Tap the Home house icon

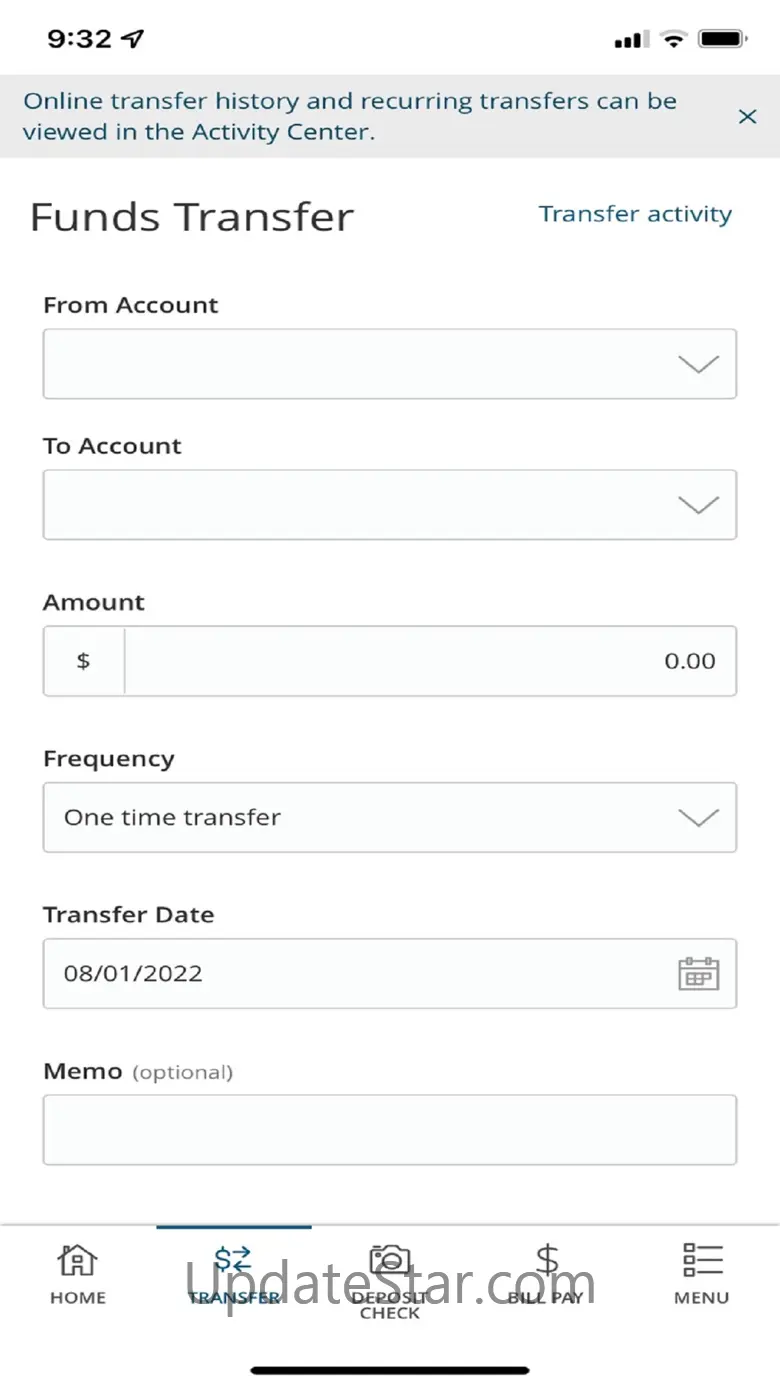78,1260
